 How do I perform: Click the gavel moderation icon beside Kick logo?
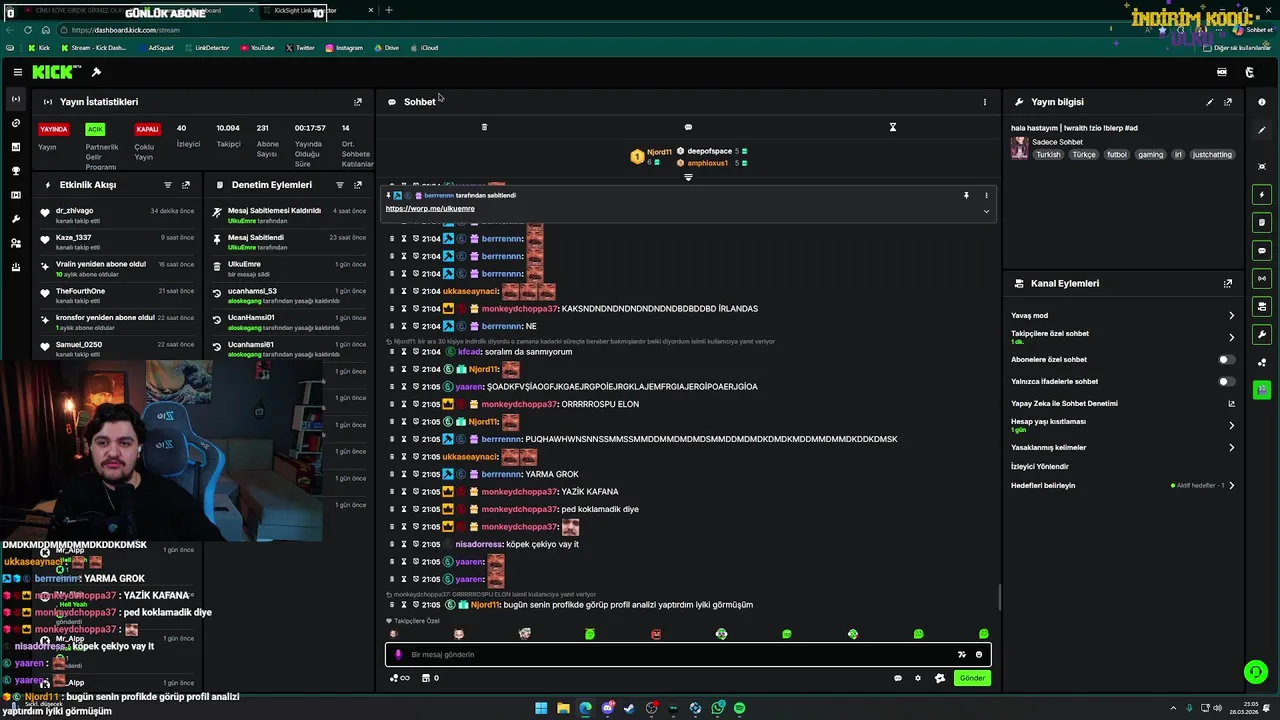tap(96, 72)
